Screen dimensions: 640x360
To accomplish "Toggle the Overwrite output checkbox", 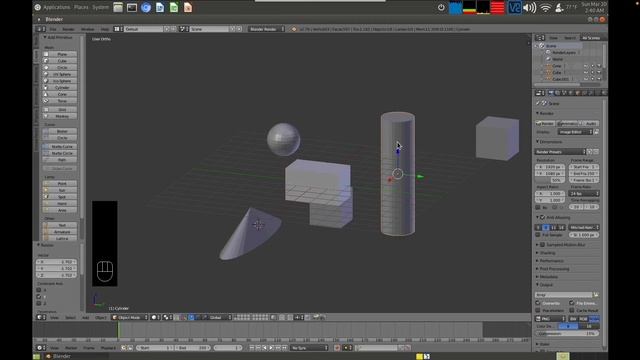I will 538,303.
